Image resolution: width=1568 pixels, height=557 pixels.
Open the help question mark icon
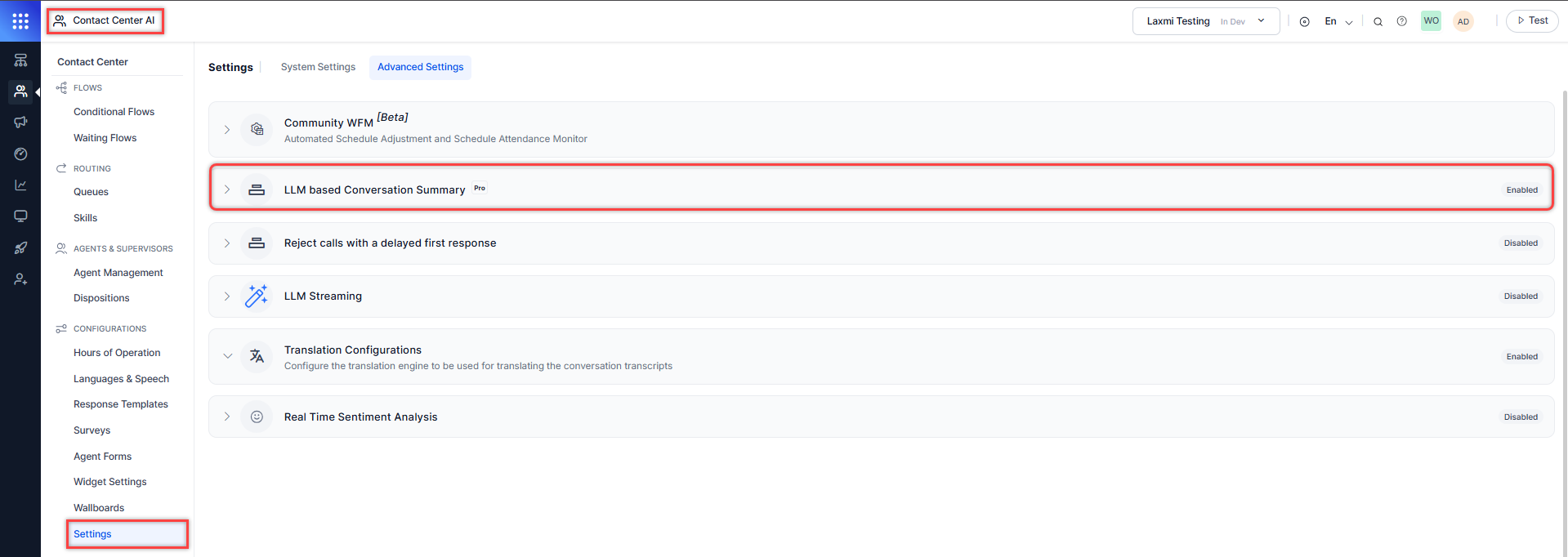[x=1401, y=21]
